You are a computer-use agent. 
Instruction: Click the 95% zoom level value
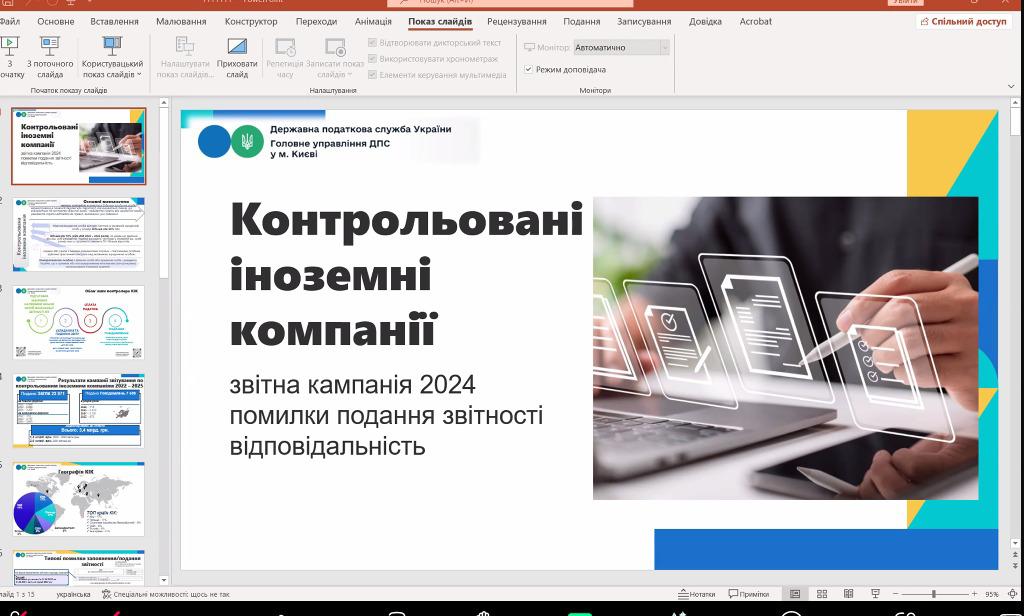[992, 594]
